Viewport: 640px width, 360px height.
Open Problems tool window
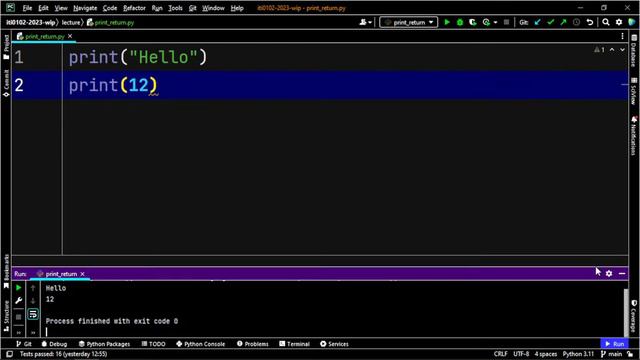click(x=253, y=344)
